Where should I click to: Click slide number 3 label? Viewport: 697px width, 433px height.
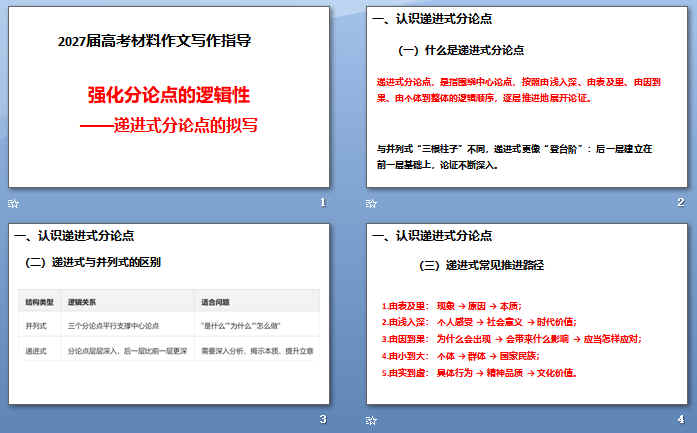(323, 419)
